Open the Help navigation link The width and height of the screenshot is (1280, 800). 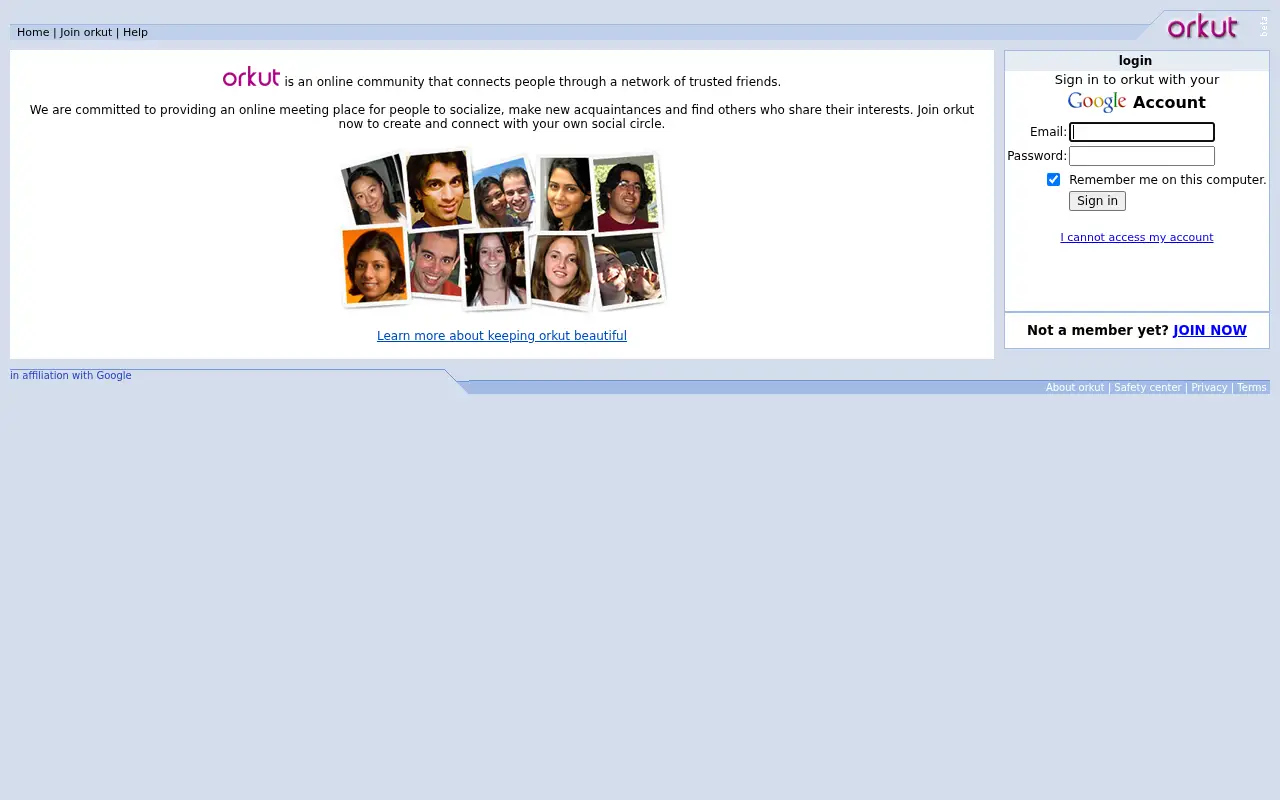pyautogui.click(x=135, y=32)
